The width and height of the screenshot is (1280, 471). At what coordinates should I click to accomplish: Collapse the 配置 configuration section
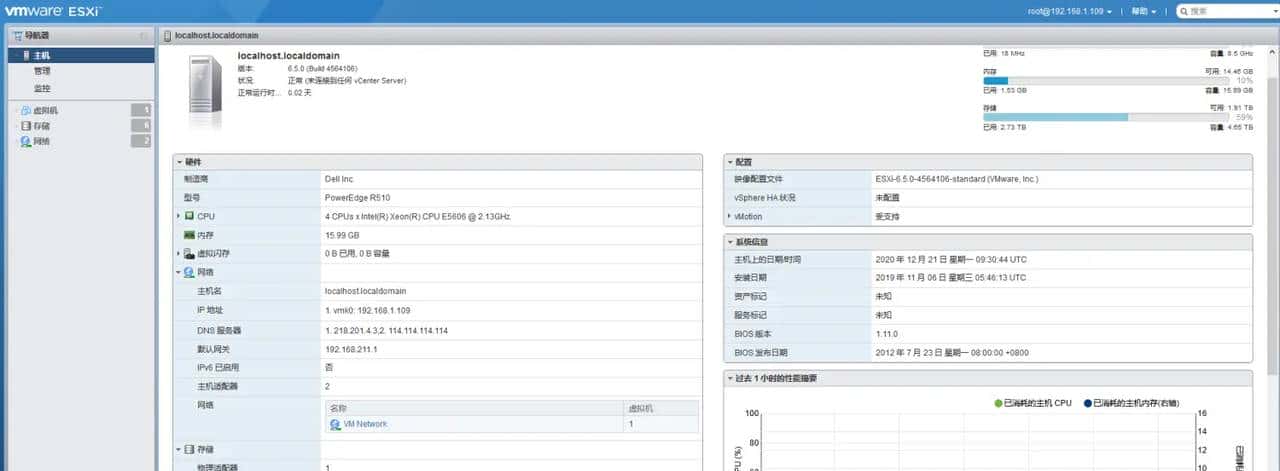coord(729,161)
